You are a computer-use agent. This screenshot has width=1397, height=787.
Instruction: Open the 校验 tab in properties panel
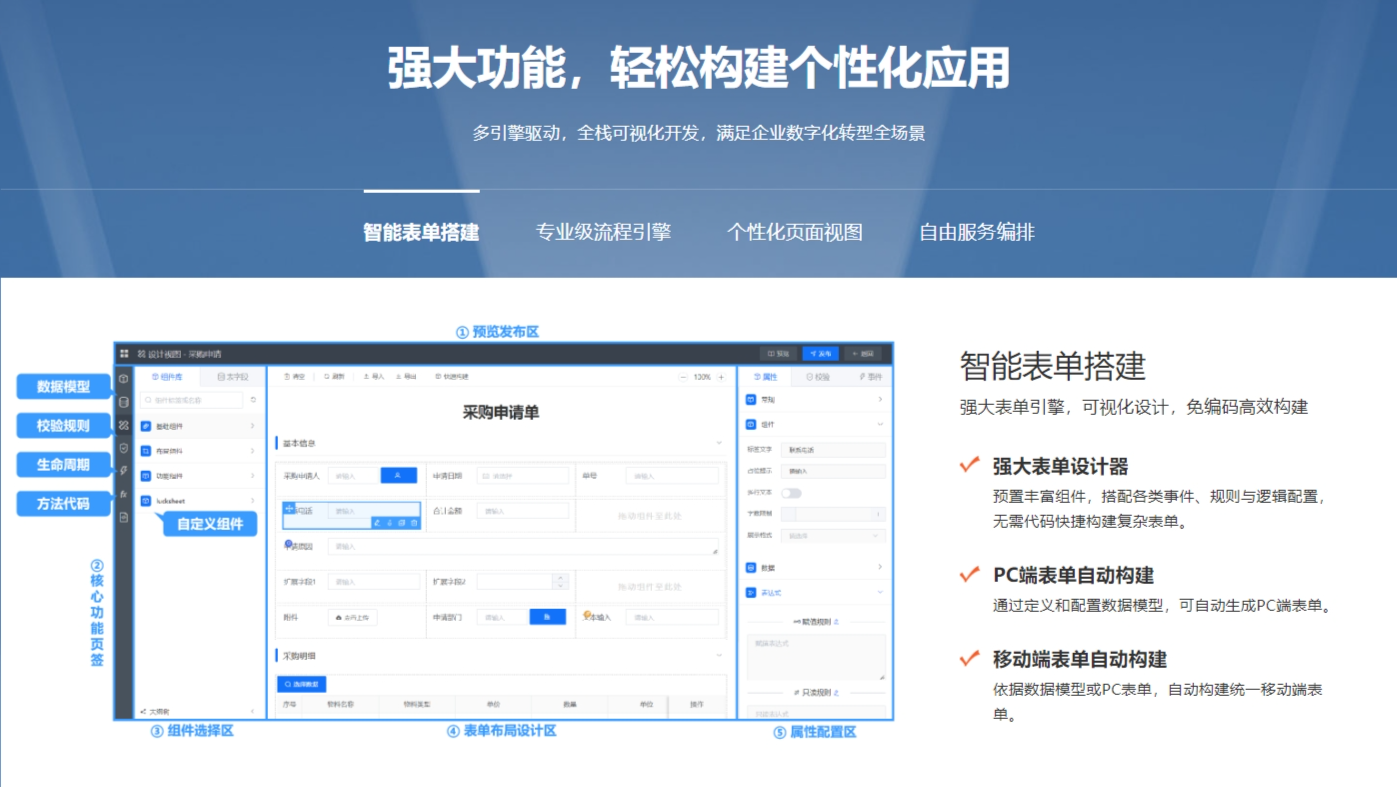click(x=817, y=377)
